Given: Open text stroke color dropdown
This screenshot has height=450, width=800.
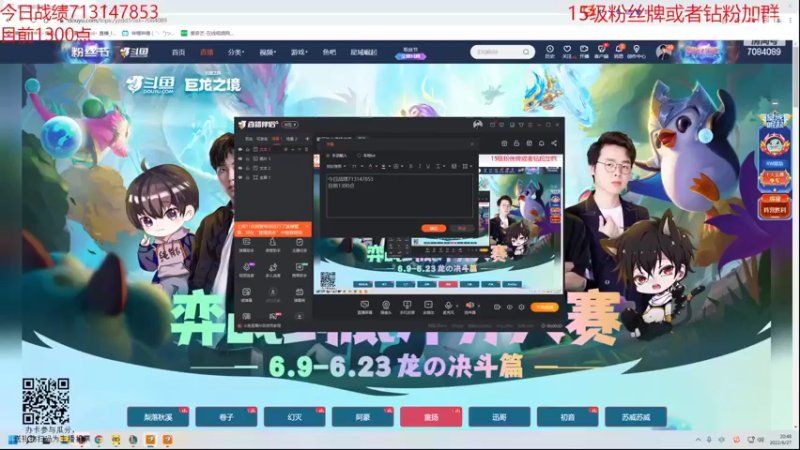Looking at the screenshot, I should (386, 166).
